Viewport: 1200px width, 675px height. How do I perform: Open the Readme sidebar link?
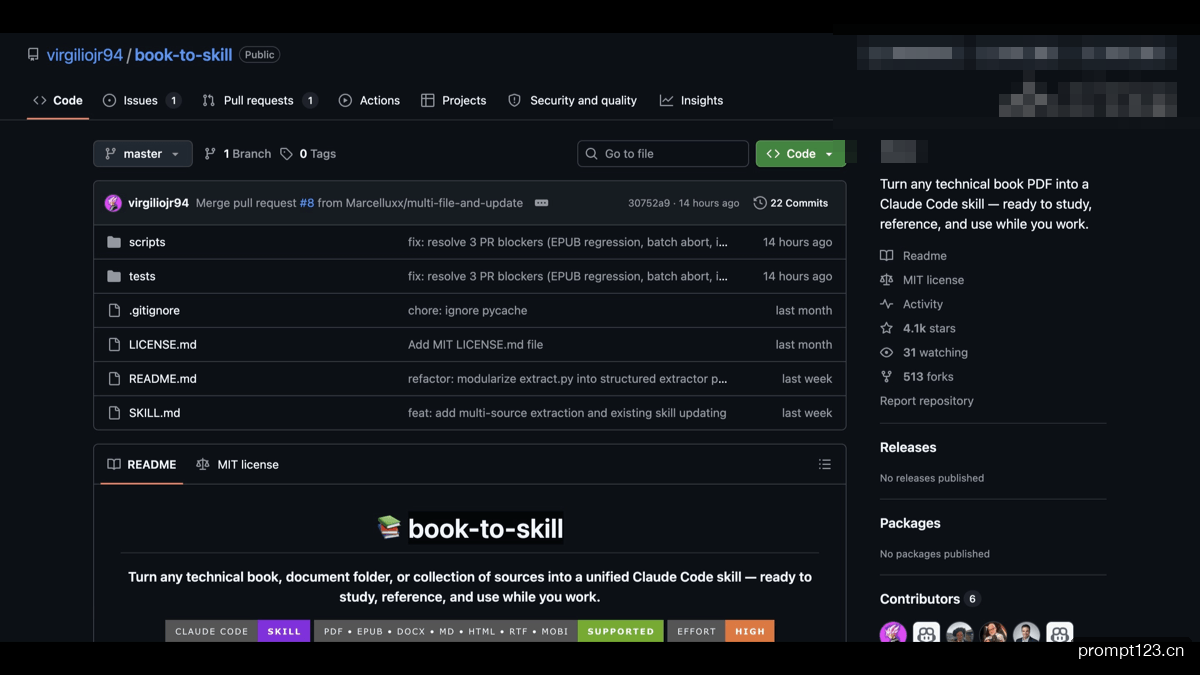pos(913,256)
